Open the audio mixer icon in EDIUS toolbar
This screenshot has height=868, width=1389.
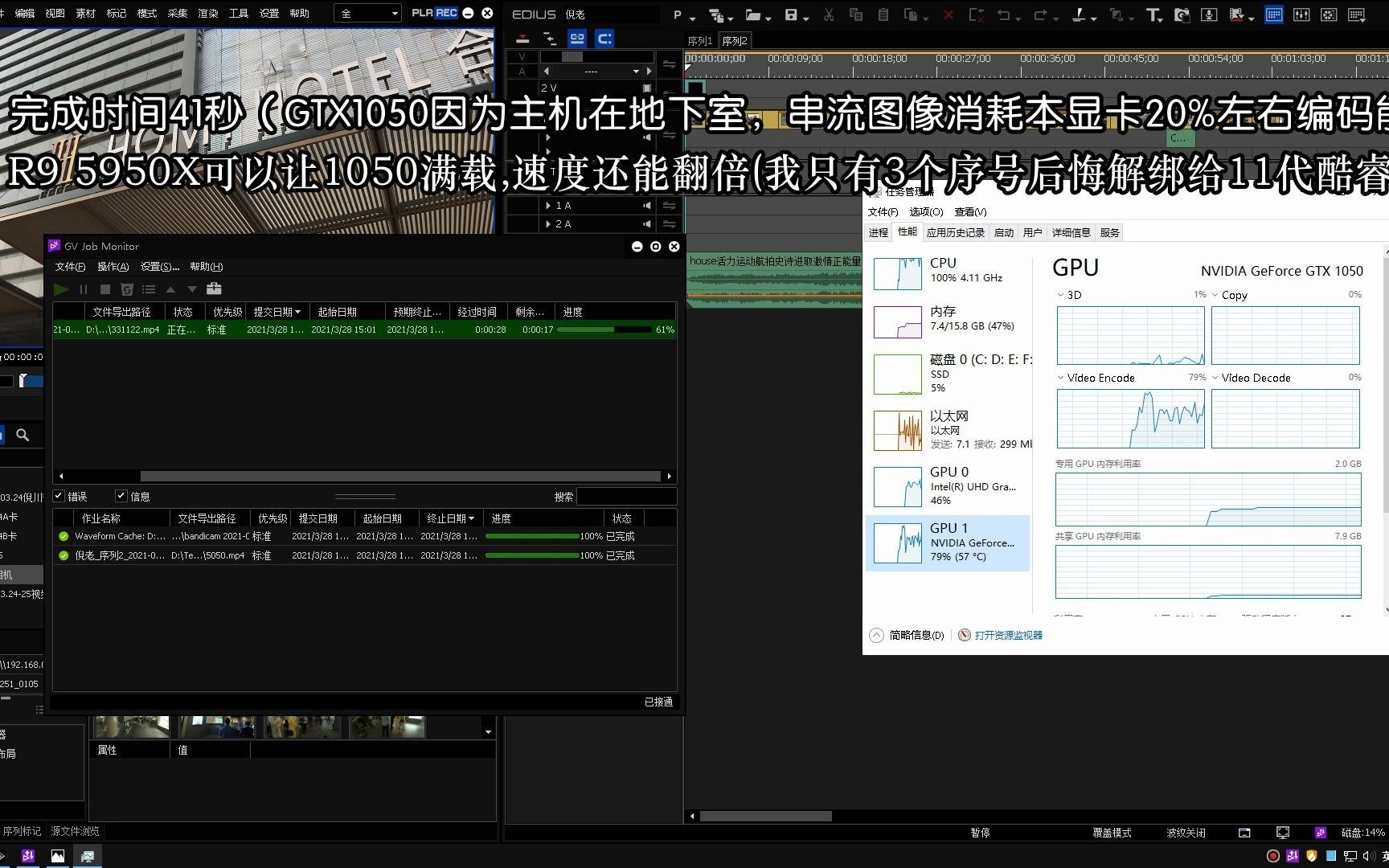coord(1301,14)
